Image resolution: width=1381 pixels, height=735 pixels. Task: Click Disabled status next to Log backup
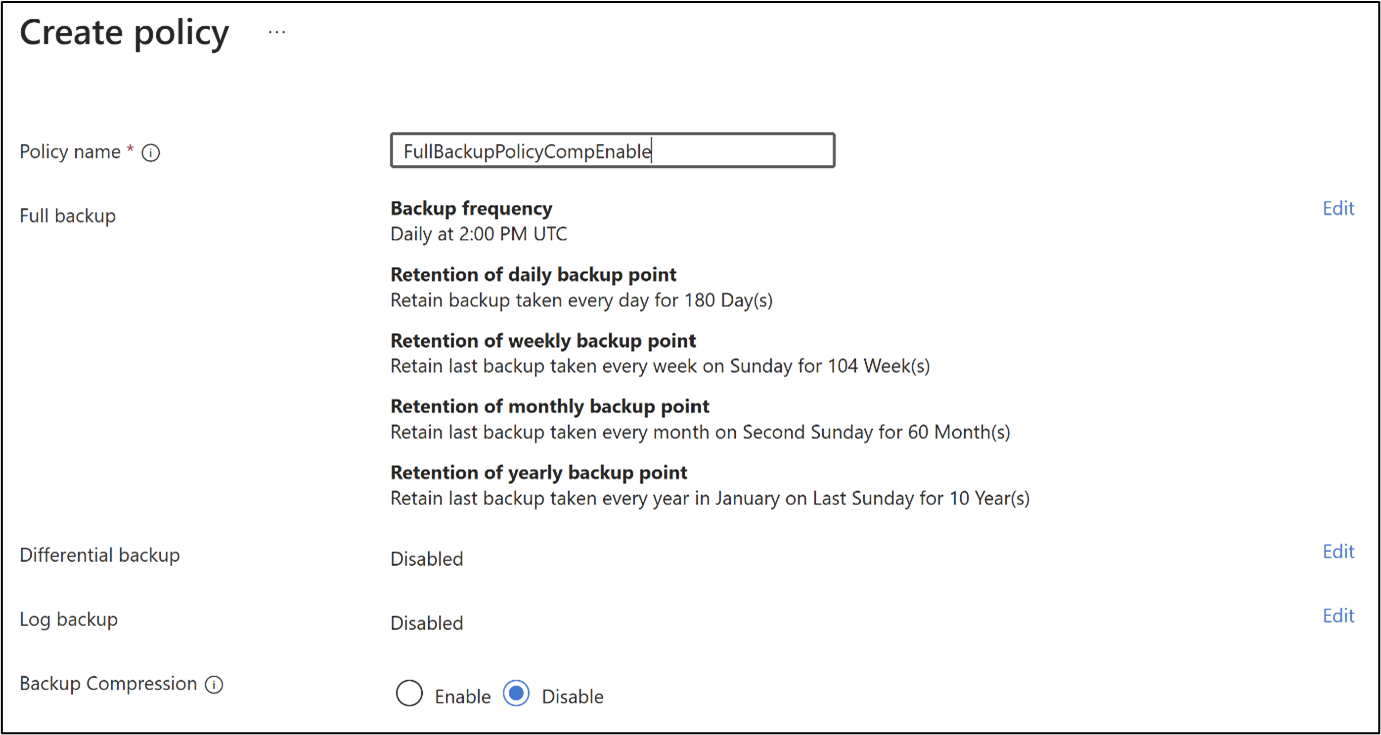tap(426, 622)
